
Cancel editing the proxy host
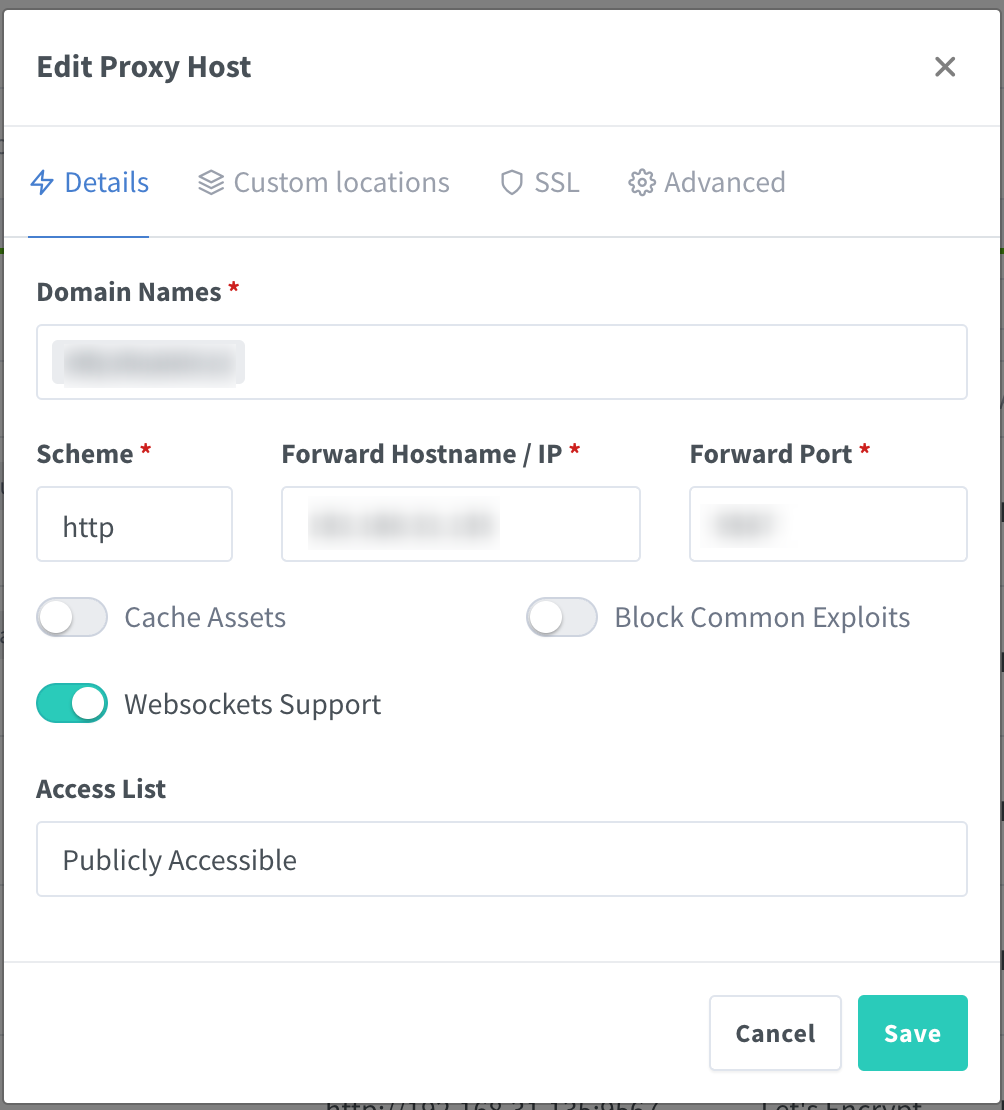click(x=775, y=1033)
